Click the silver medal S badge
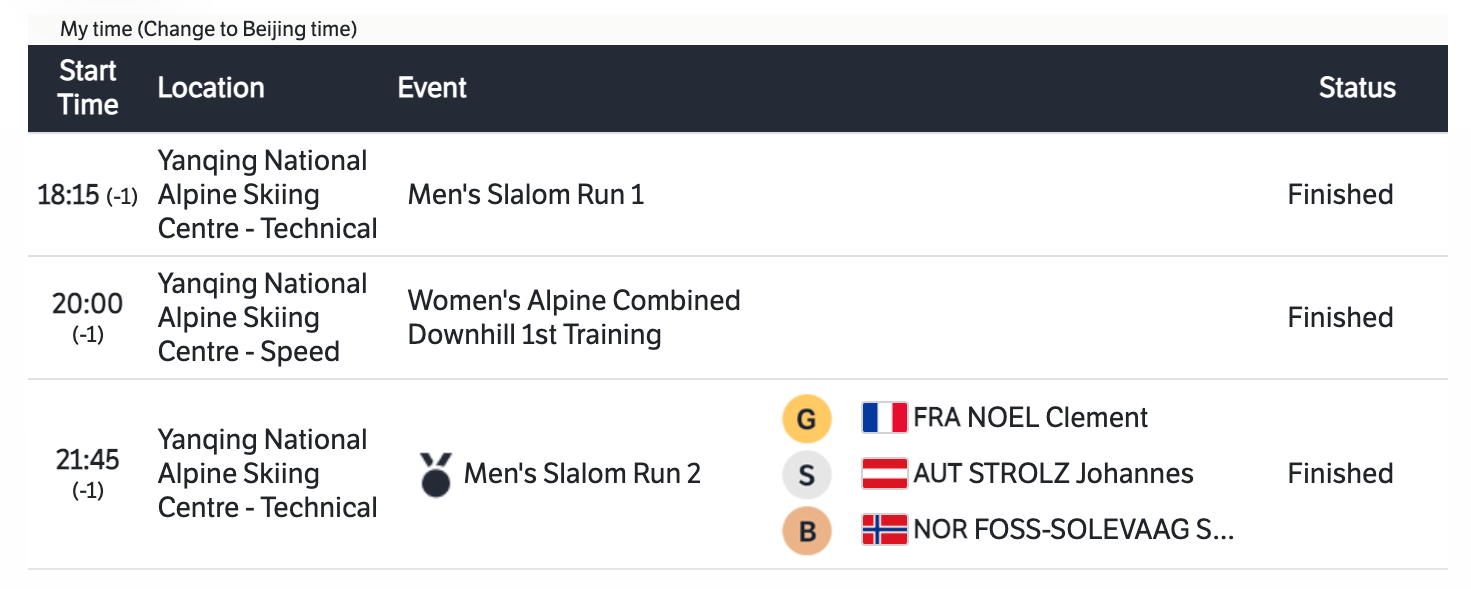 coord(807,476)
